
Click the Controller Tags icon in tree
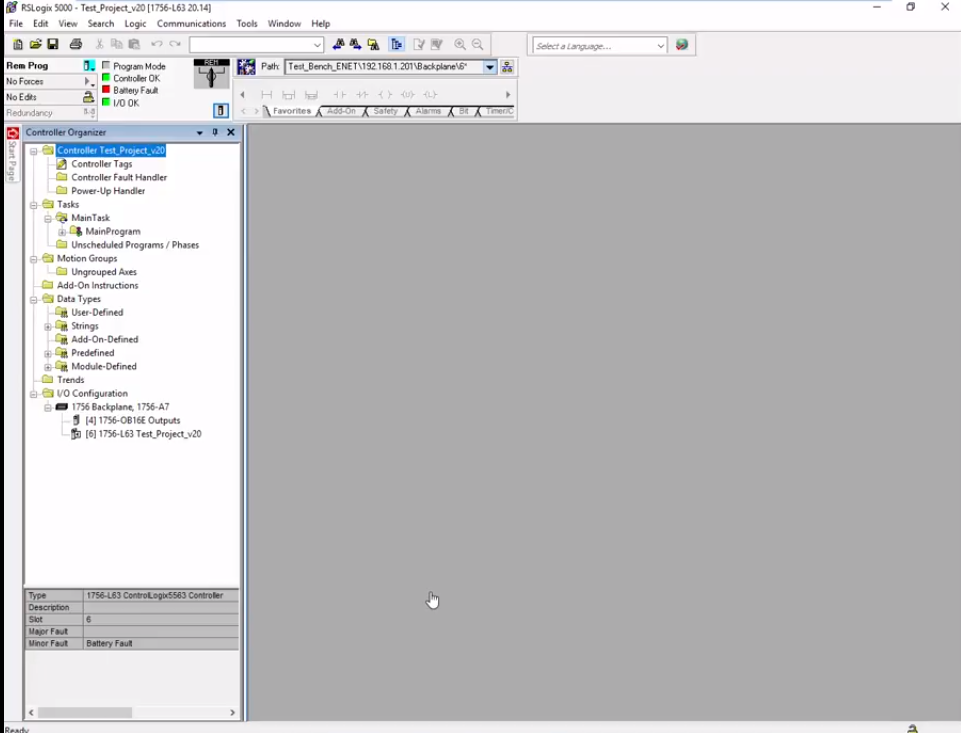62,164
